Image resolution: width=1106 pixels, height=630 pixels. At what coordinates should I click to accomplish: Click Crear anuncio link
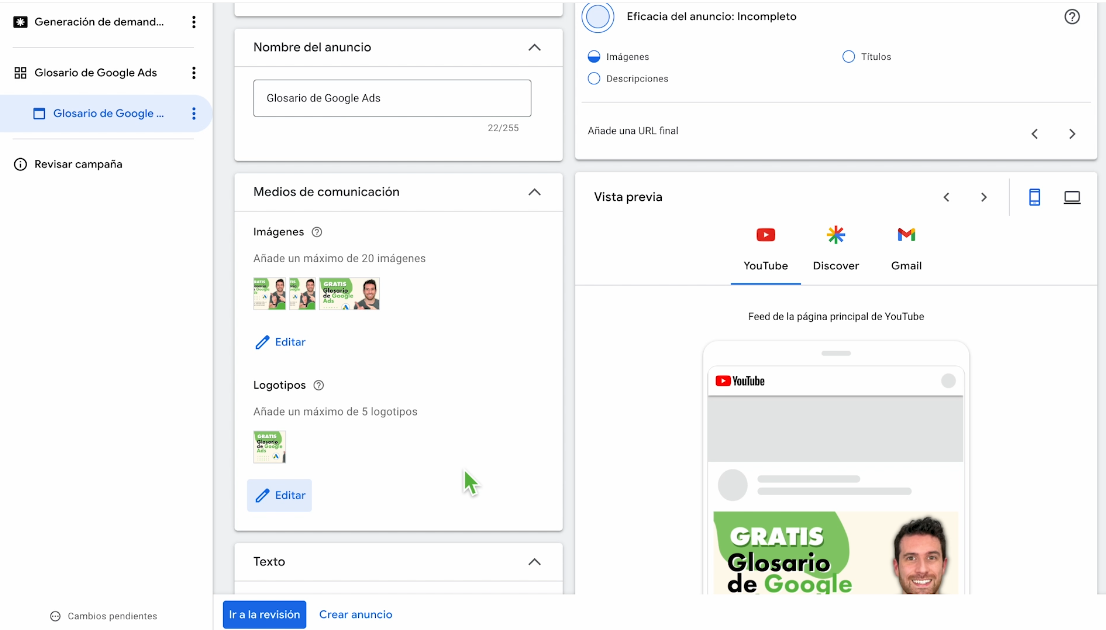click(x=356, y=614)
